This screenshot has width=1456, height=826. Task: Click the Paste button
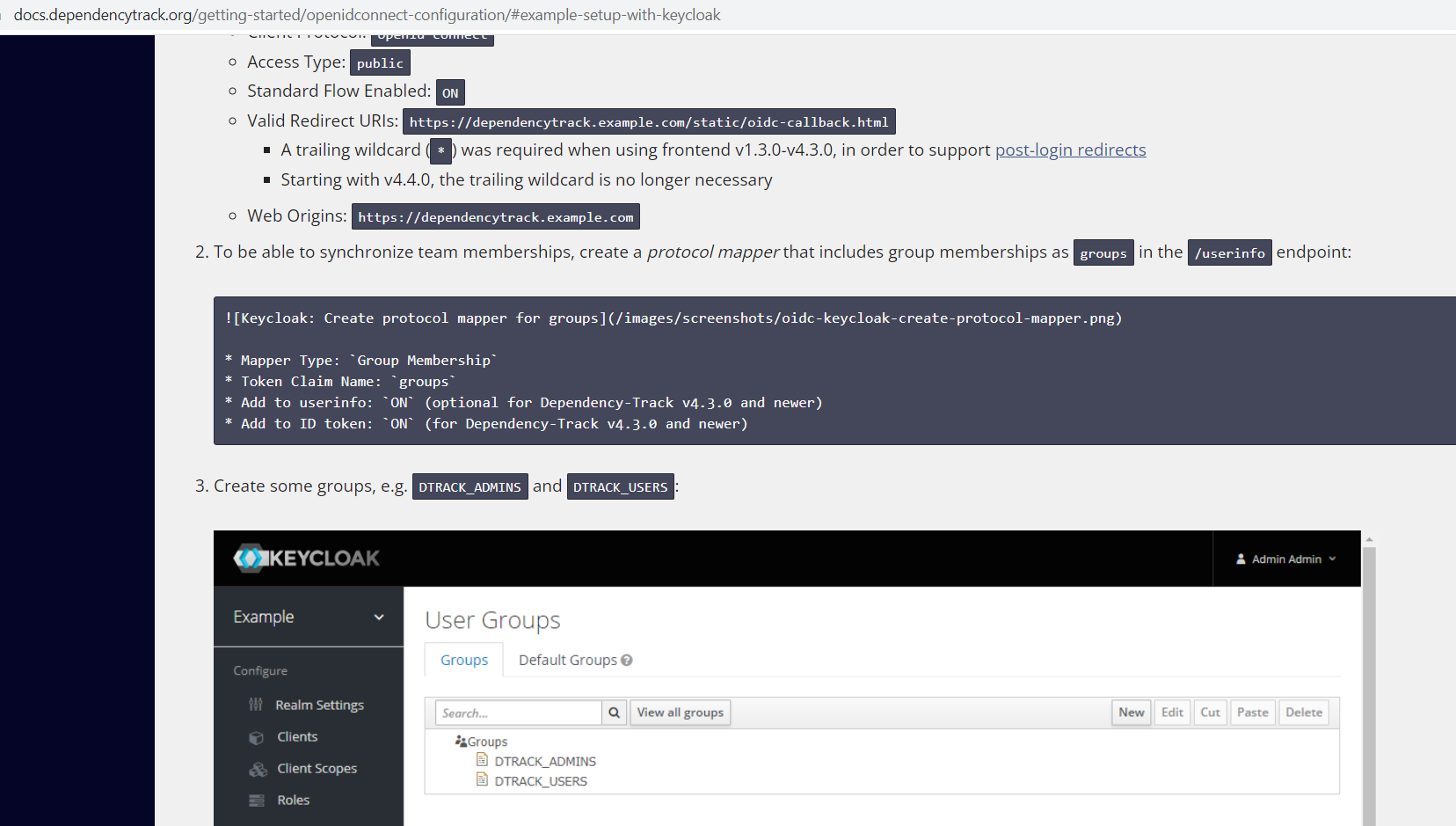(1253, 713)
